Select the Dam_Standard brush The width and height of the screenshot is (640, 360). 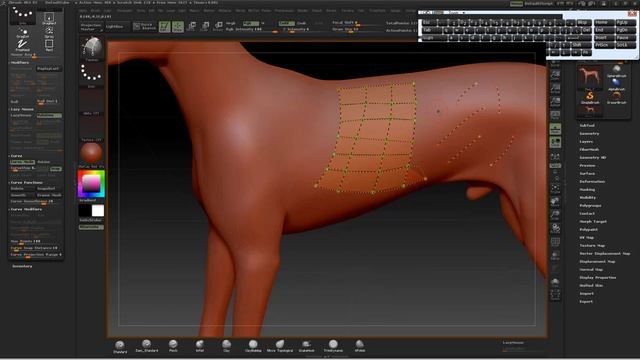pos(147,346)
